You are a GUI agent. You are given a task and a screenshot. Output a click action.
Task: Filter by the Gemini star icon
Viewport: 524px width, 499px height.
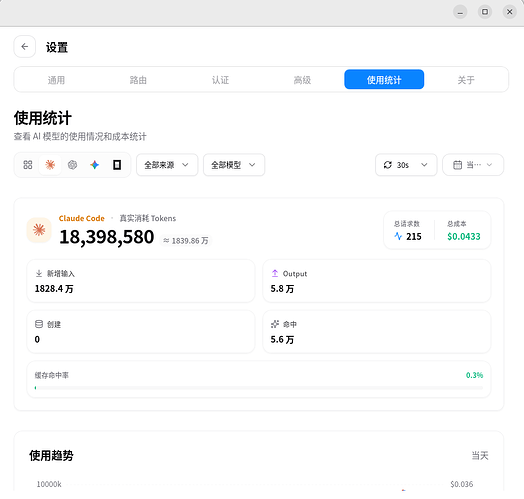pyautogui.click(x=95, y=165)
